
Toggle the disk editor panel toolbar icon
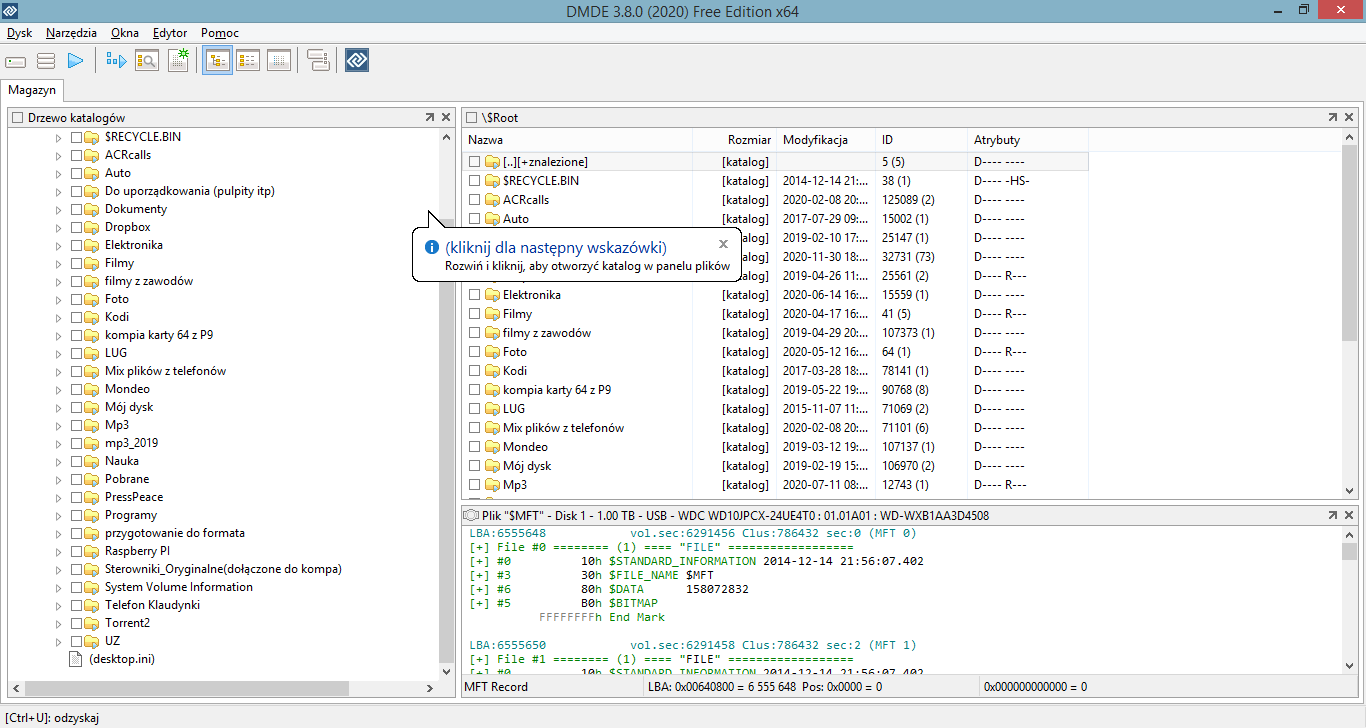click(x=278, y=61)
